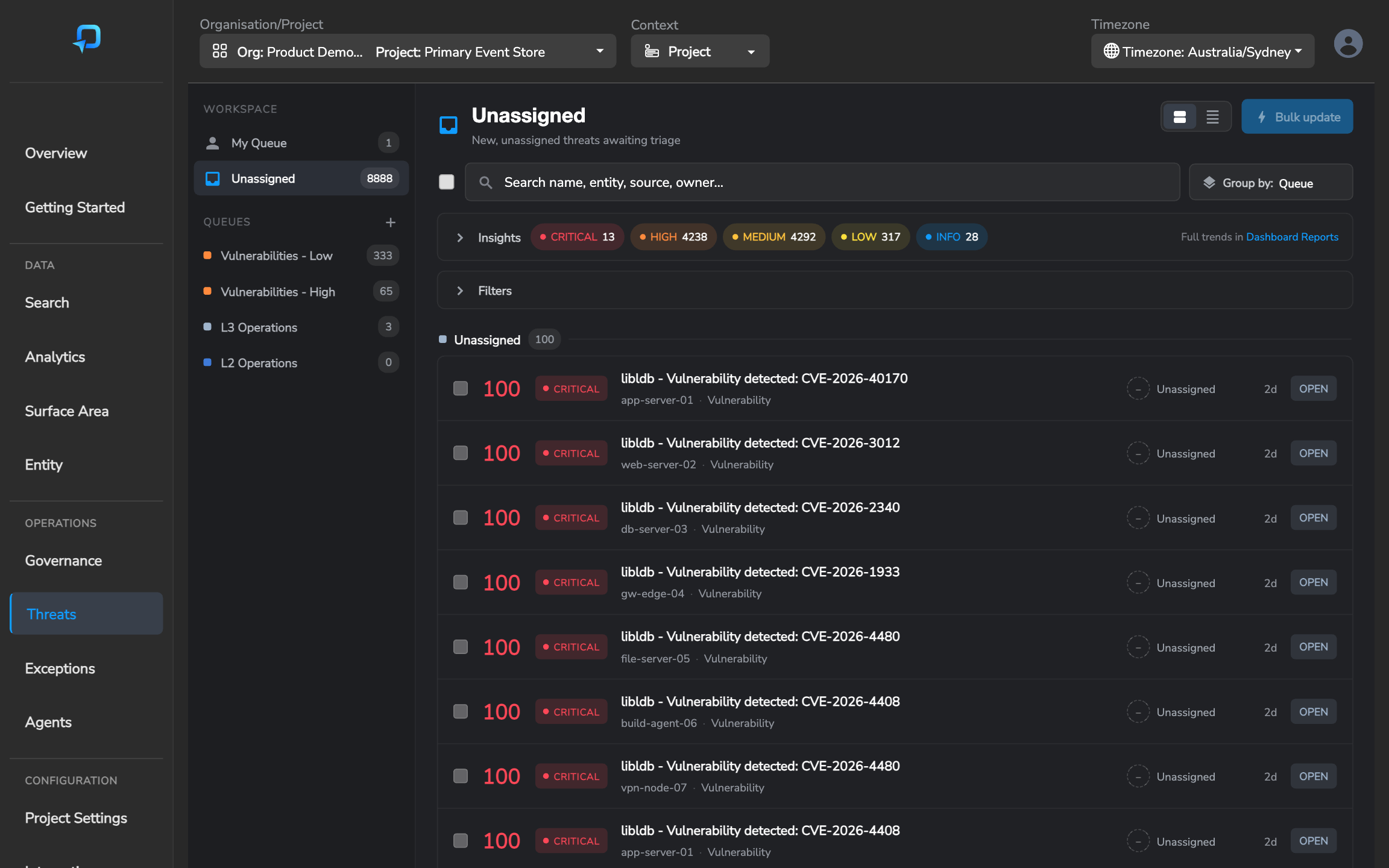Screen dimensions: 1389x868
Task: Tick the select-all checkbox beside search
Action: tap(447, 182)
